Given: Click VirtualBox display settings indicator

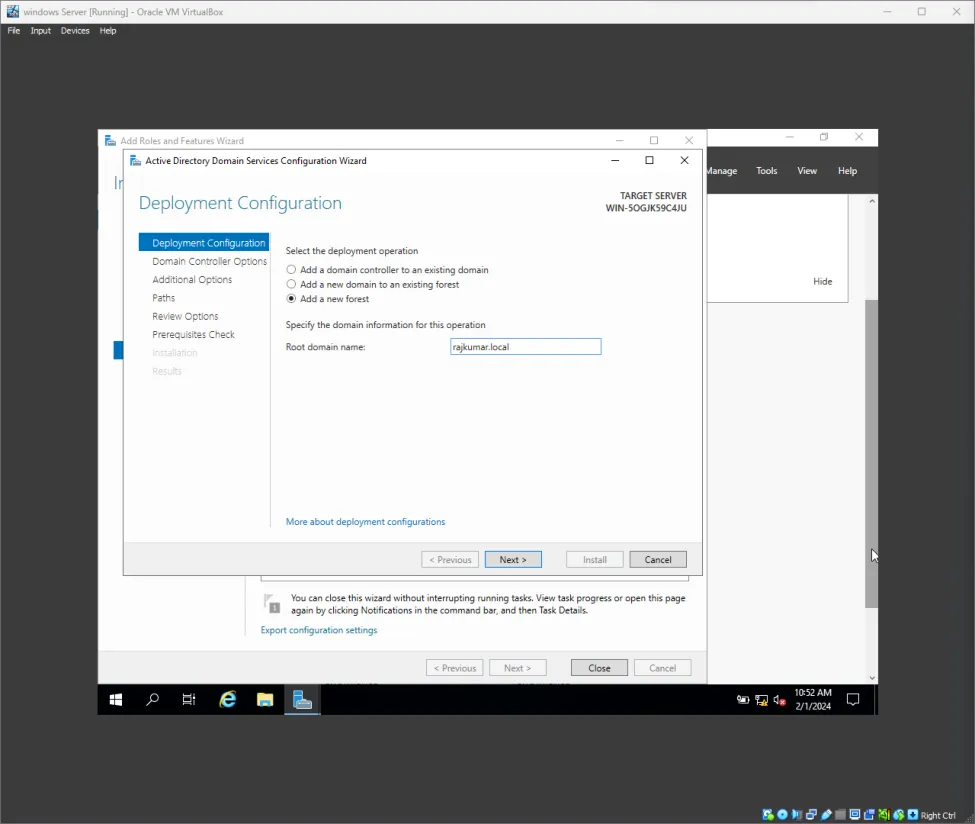Looking at the screenshot, I should (x=855, y=815).
